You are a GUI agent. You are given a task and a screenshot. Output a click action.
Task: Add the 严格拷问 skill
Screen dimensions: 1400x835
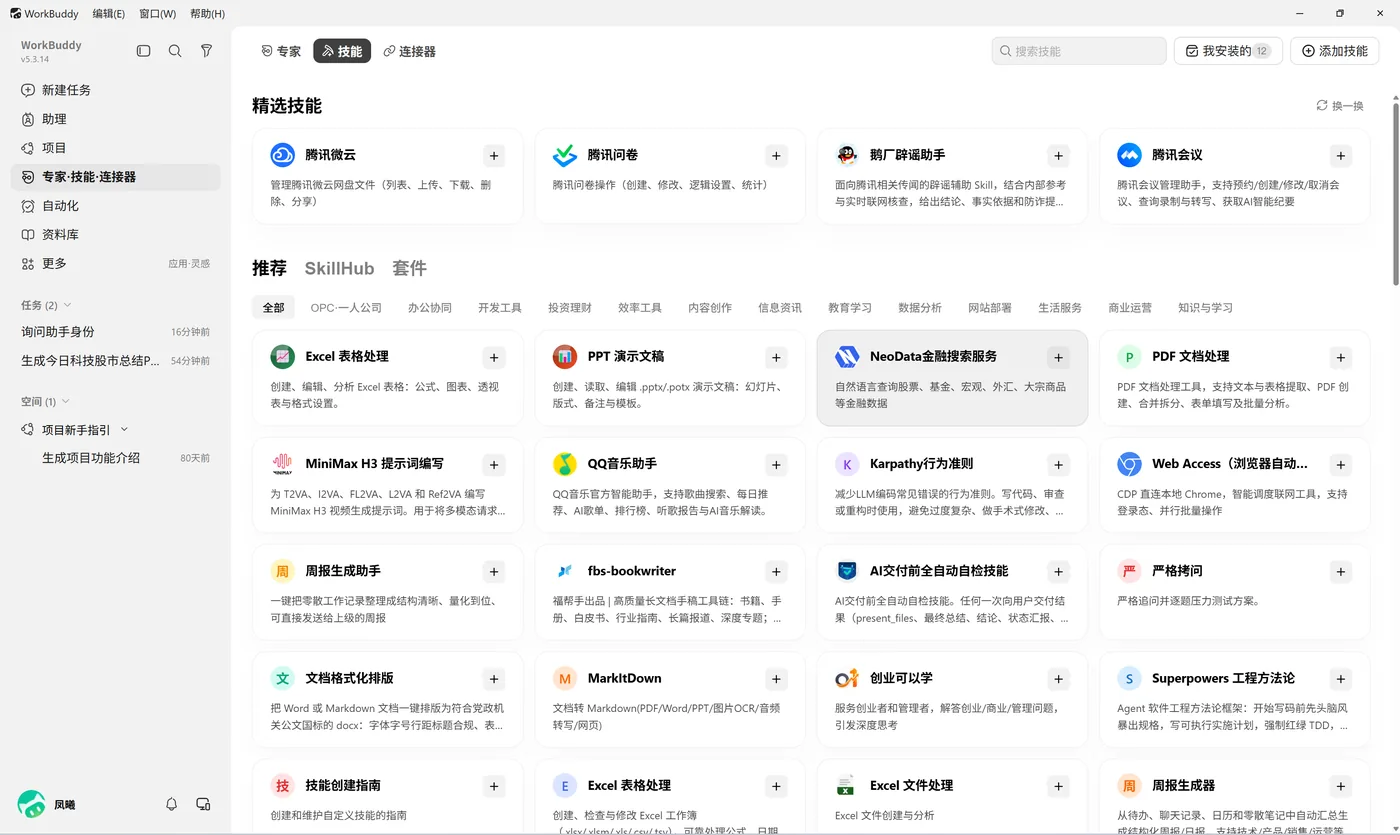1341,571
